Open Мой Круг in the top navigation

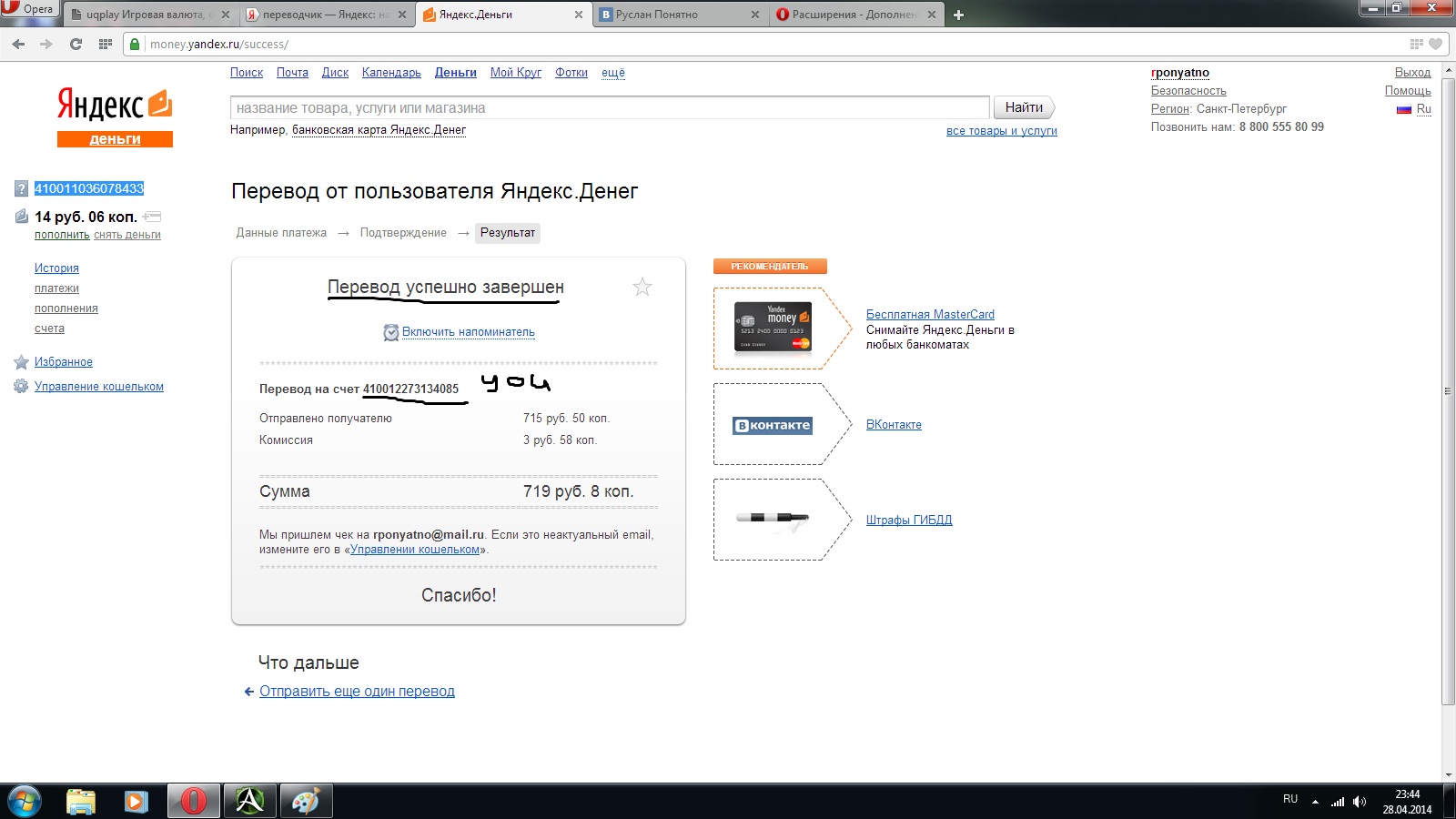pyautogui.click(x=516, y=73)
